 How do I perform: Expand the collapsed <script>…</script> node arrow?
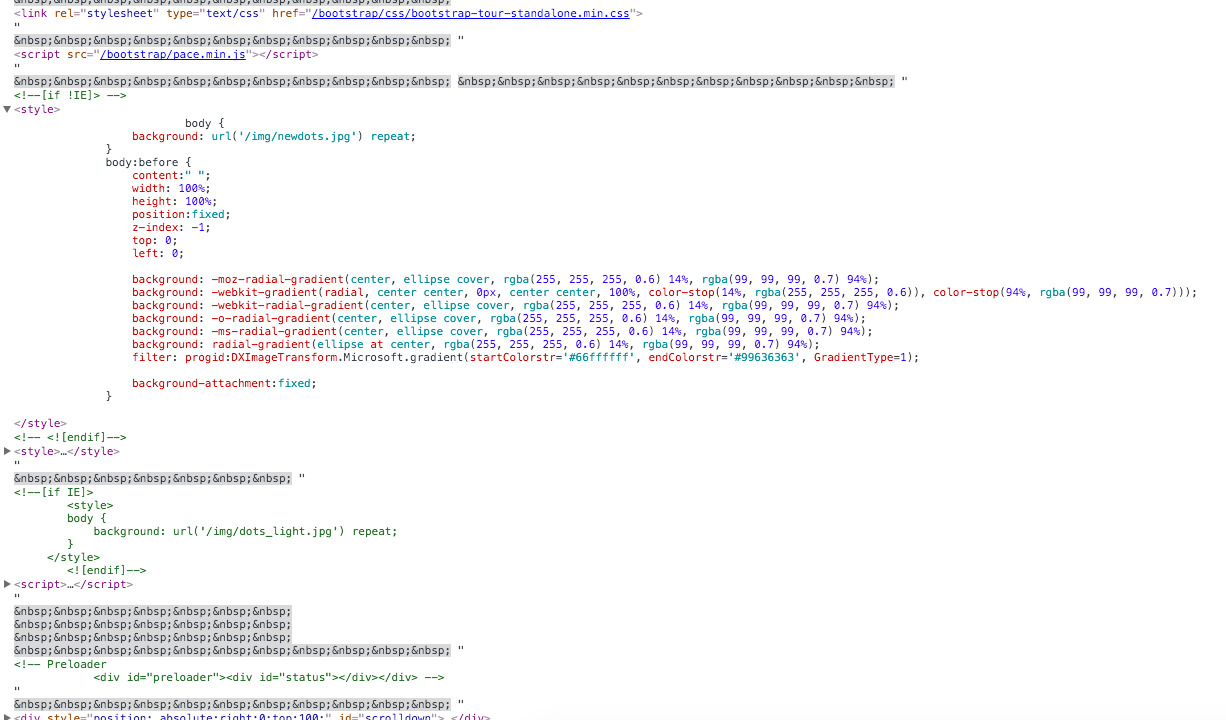pyautogui.click(x=7, y=584)
